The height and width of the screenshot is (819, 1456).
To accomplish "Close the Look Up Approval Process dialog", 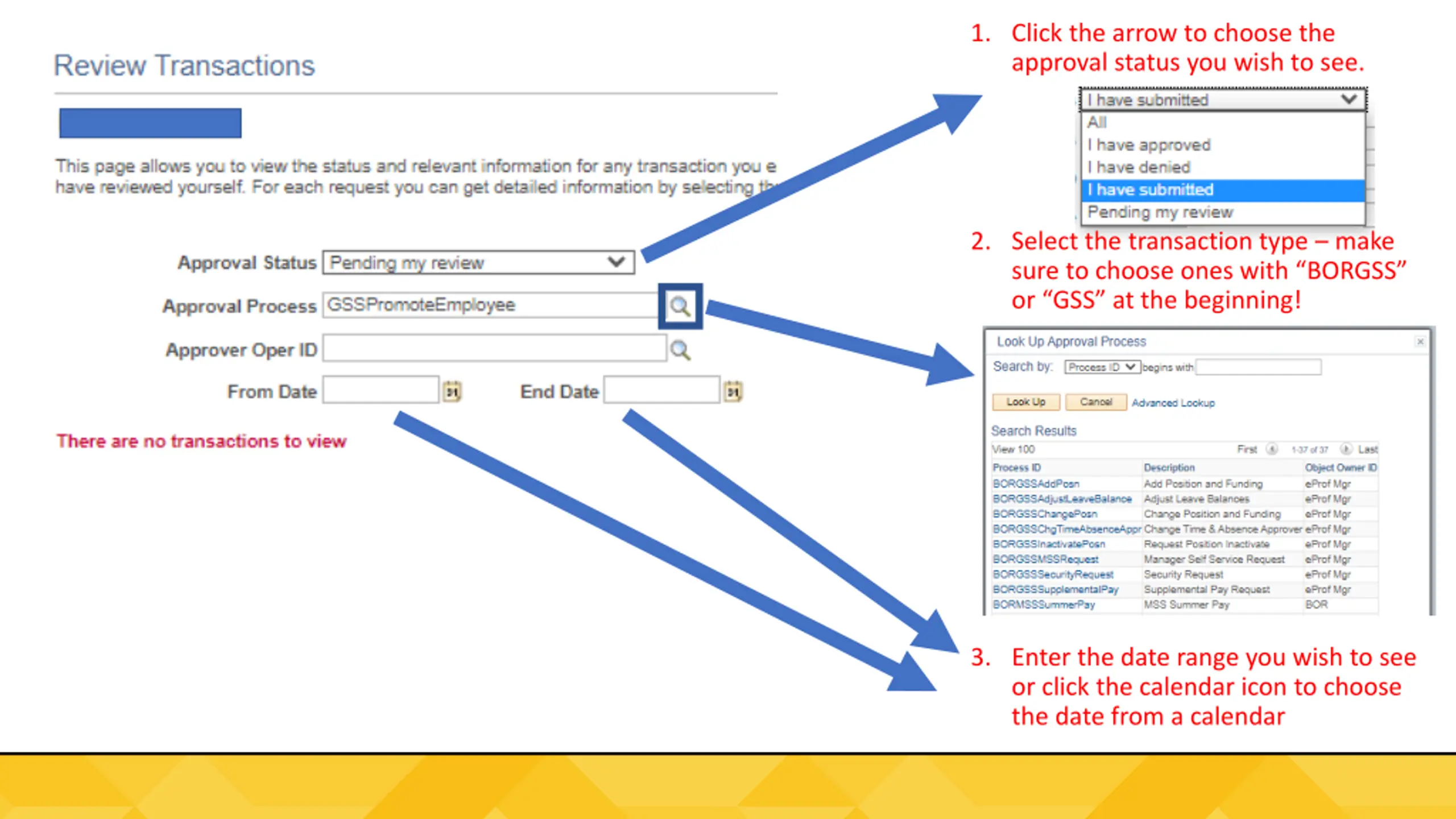I will [x=1420, y=342].
